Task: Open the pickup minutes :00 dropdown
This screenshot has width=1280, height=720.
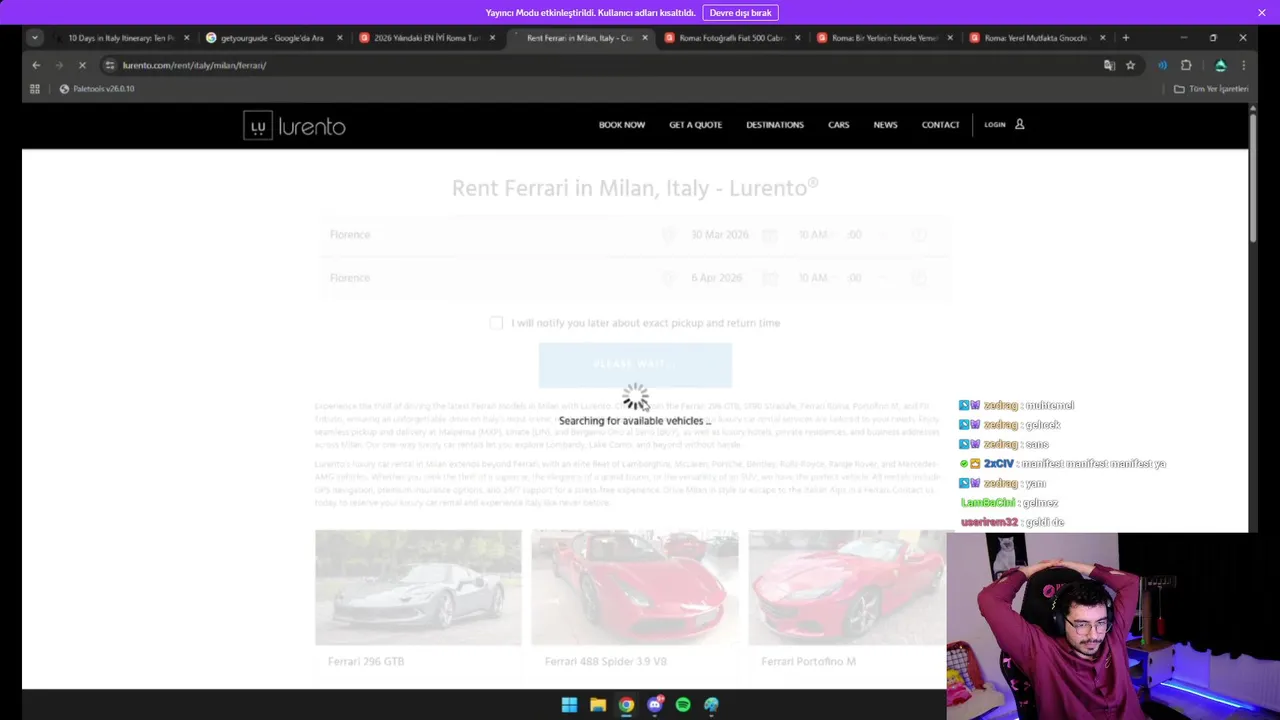Action: [x=867, y=235]
